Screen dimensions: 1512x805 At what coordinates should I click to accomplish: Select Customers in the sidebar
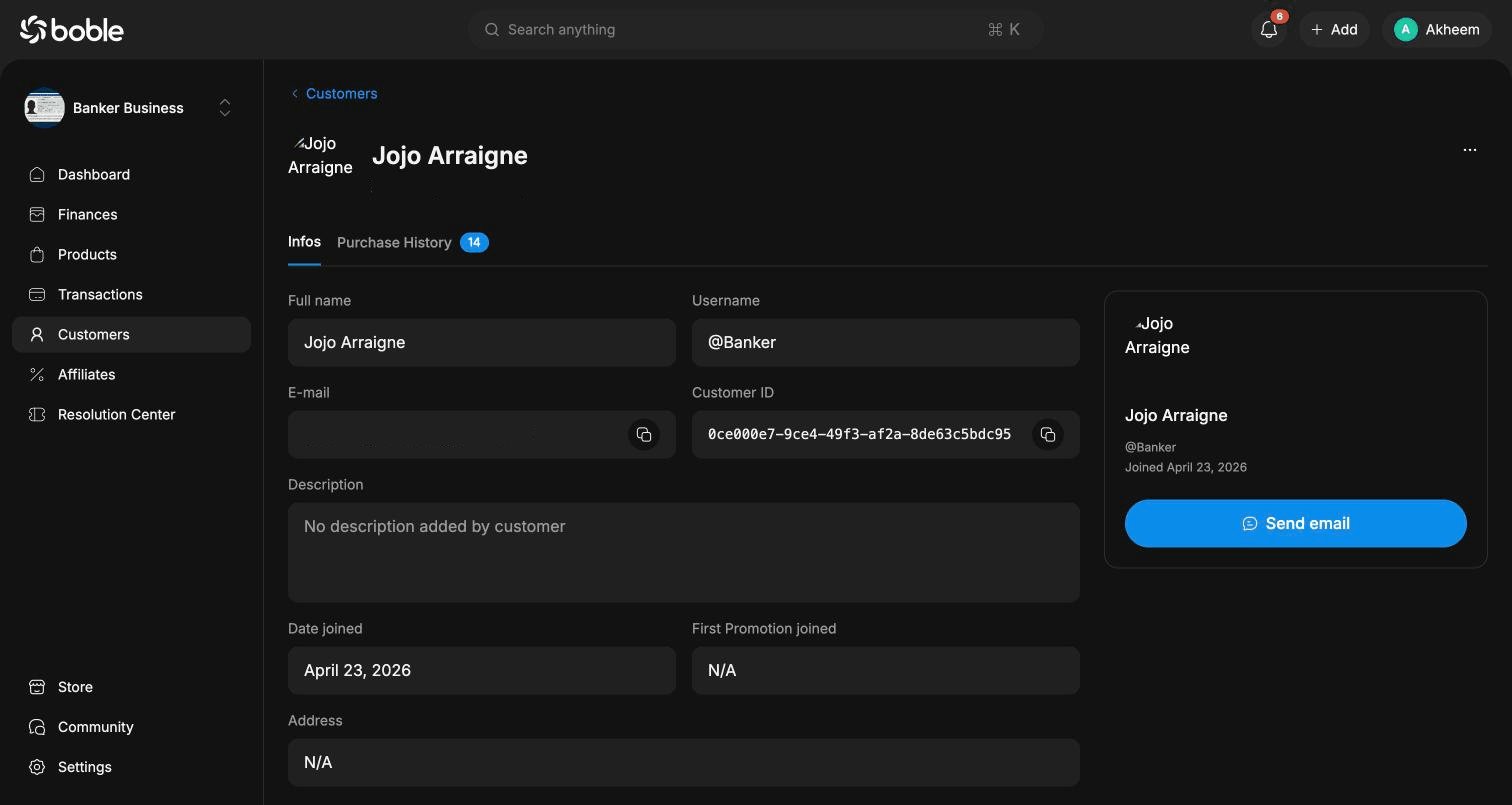(131, 335)
